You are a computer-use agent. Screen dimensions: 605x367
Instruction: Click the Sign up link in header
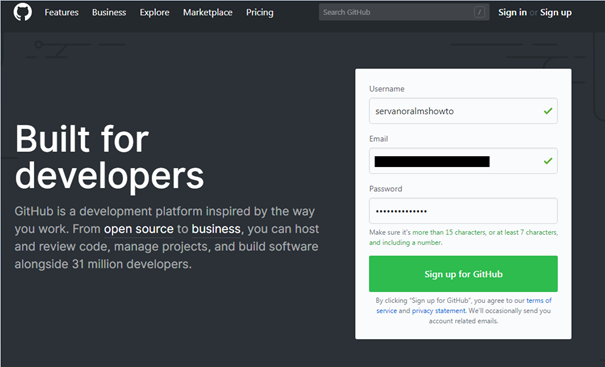tap(556, 12)
